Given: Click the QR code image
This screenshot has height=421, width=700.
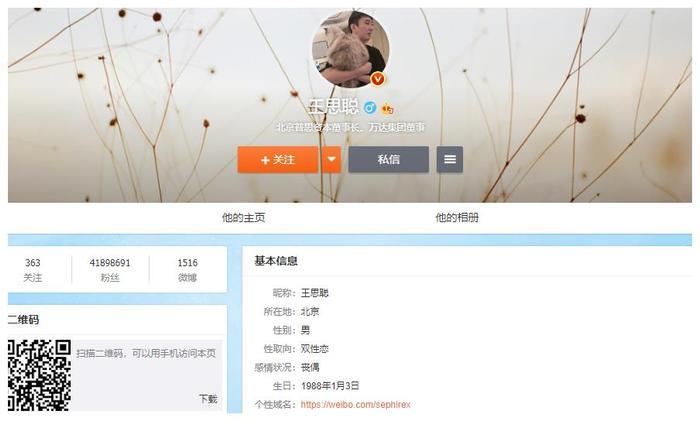Looking at the screenshot, I should pyautogui.click(x=39, y=375).
